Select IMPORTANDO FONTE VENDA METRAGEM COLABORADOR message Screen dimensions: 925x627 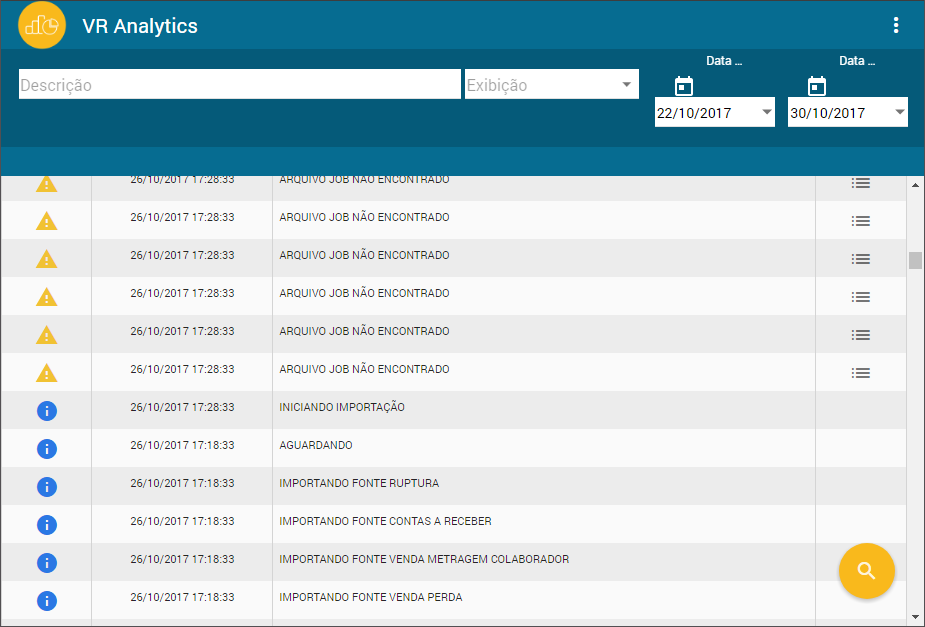coord(424,559)
